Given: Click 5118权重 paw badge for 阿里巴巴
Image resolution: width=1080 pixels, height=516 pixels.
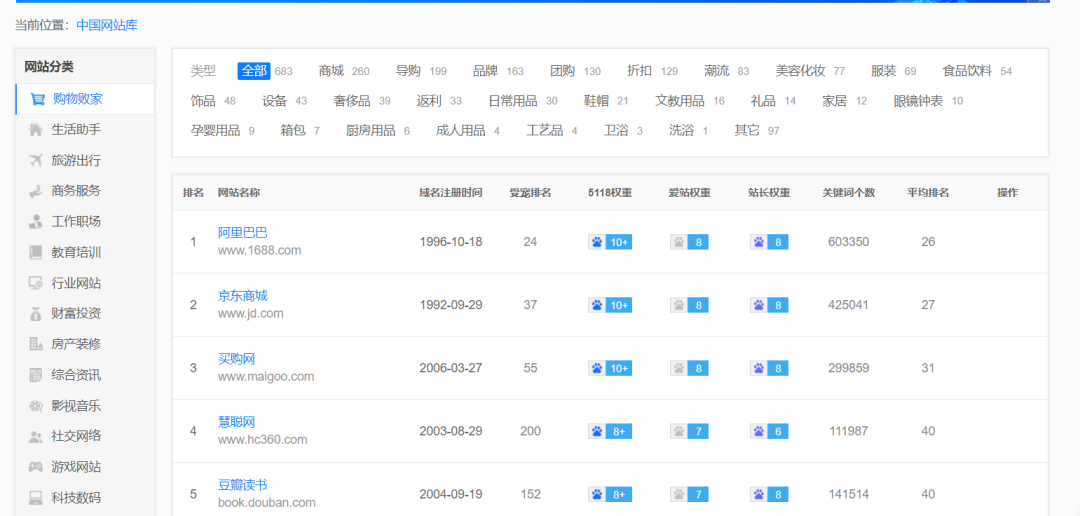Looking at the screenshot, I should tap(610, 242).
